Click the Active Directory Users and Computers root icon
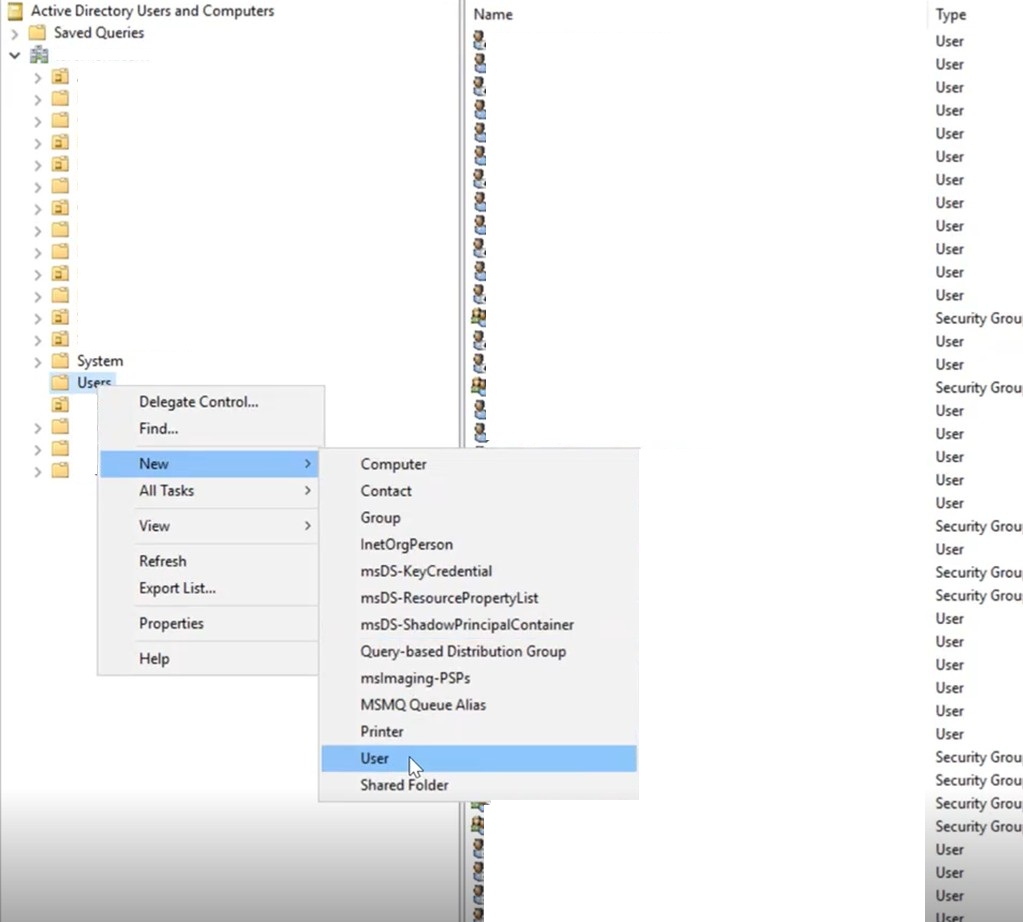Screen dimensions: 1023x922 [13, 11]
